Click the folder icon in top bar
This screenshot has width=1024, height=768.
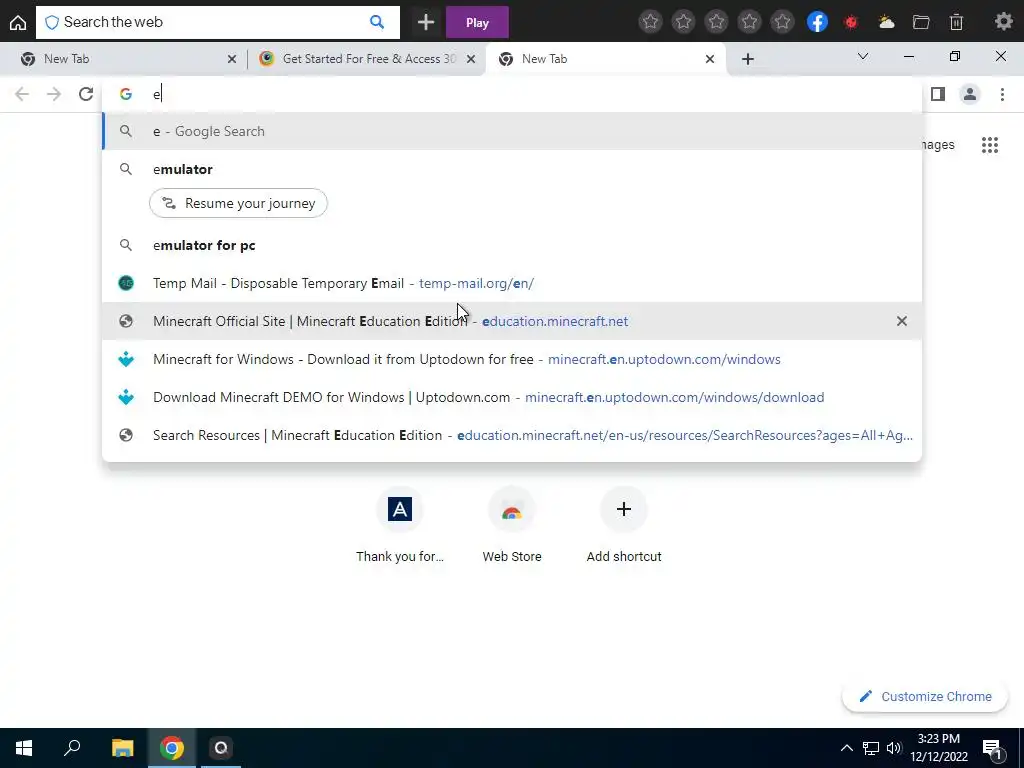tap(921, 22)
